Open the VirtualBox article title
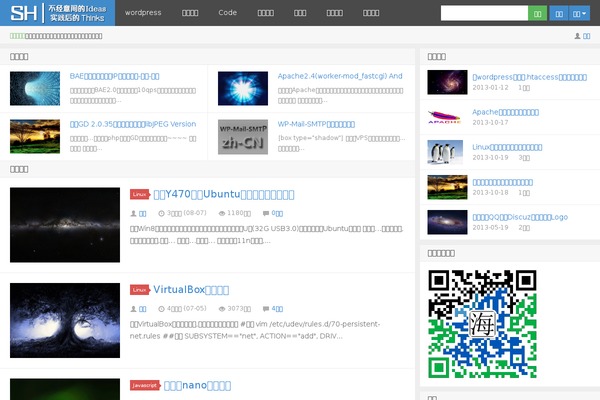Screen dimensions: 600x400 click(x=191, y=289)
